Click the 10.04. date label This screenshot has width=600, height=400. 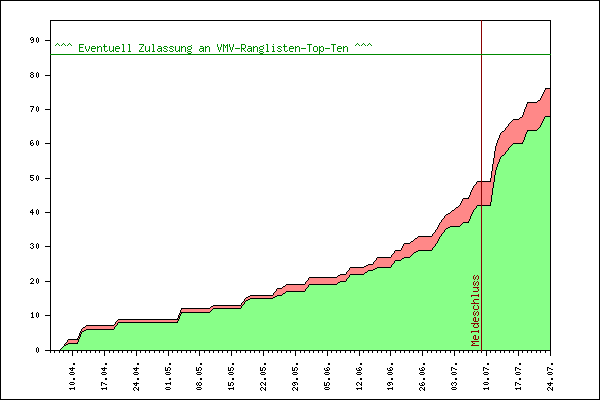click(x=73, y=377)
